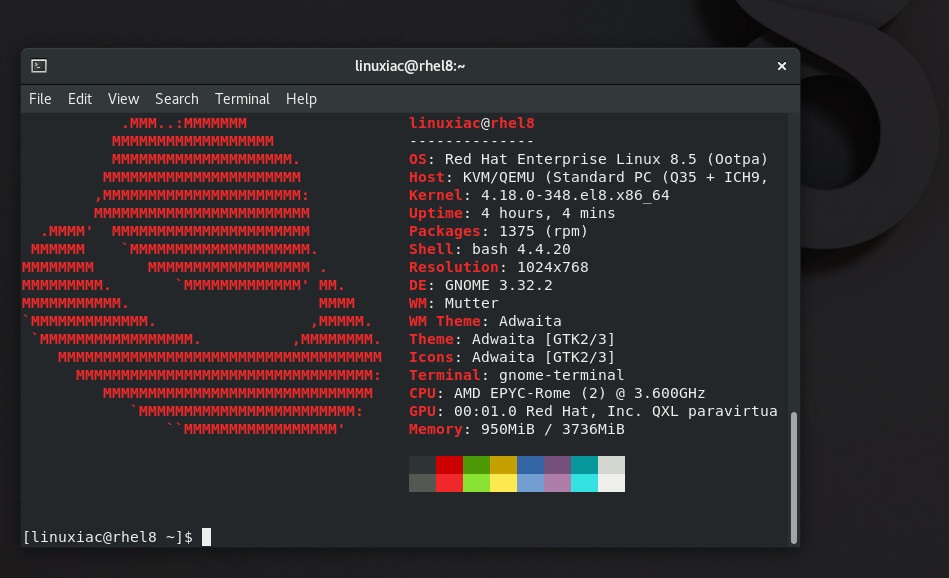This screenshot has width=949, height=578.
Task: Click the Memory value 950MiB / 3736MiB
Action: [x=553, y=429]
